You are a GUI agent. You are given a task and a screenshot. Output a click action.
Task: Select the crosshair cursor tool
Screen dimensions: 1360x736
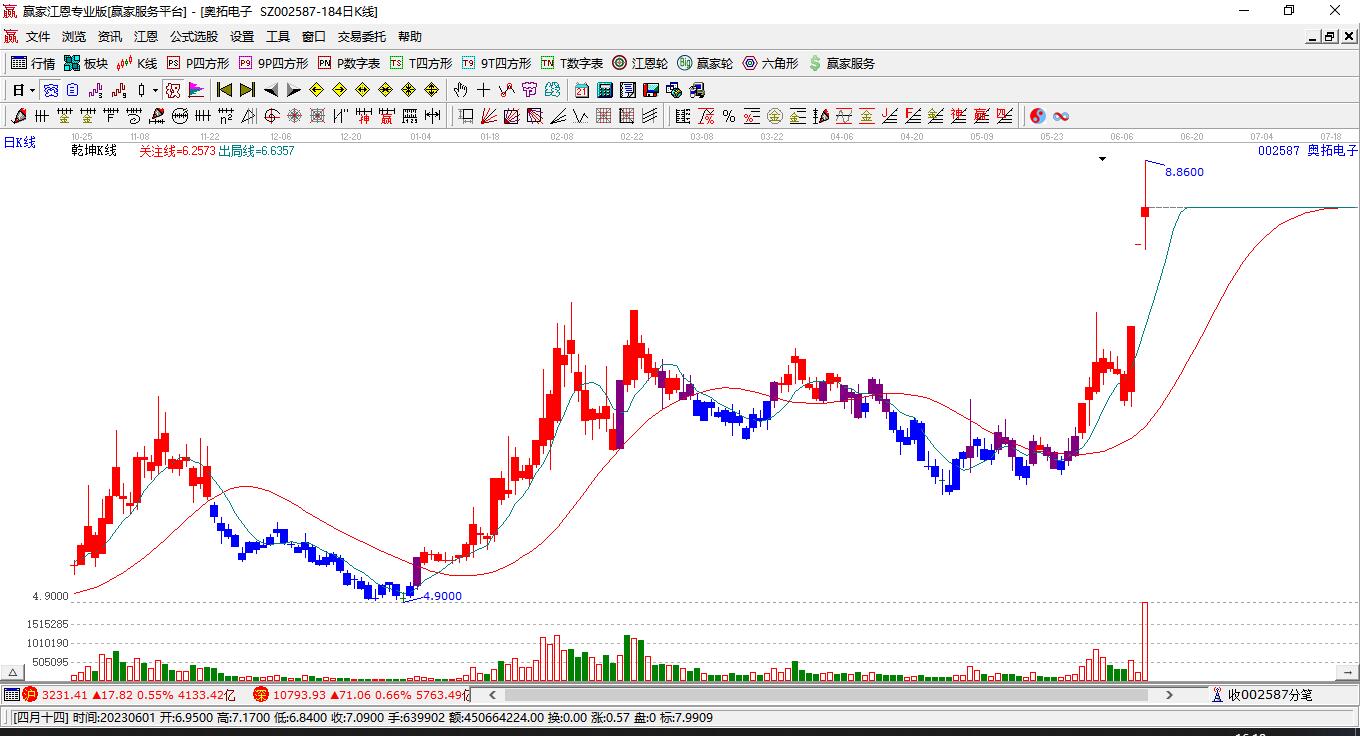[x=484, y=90]
